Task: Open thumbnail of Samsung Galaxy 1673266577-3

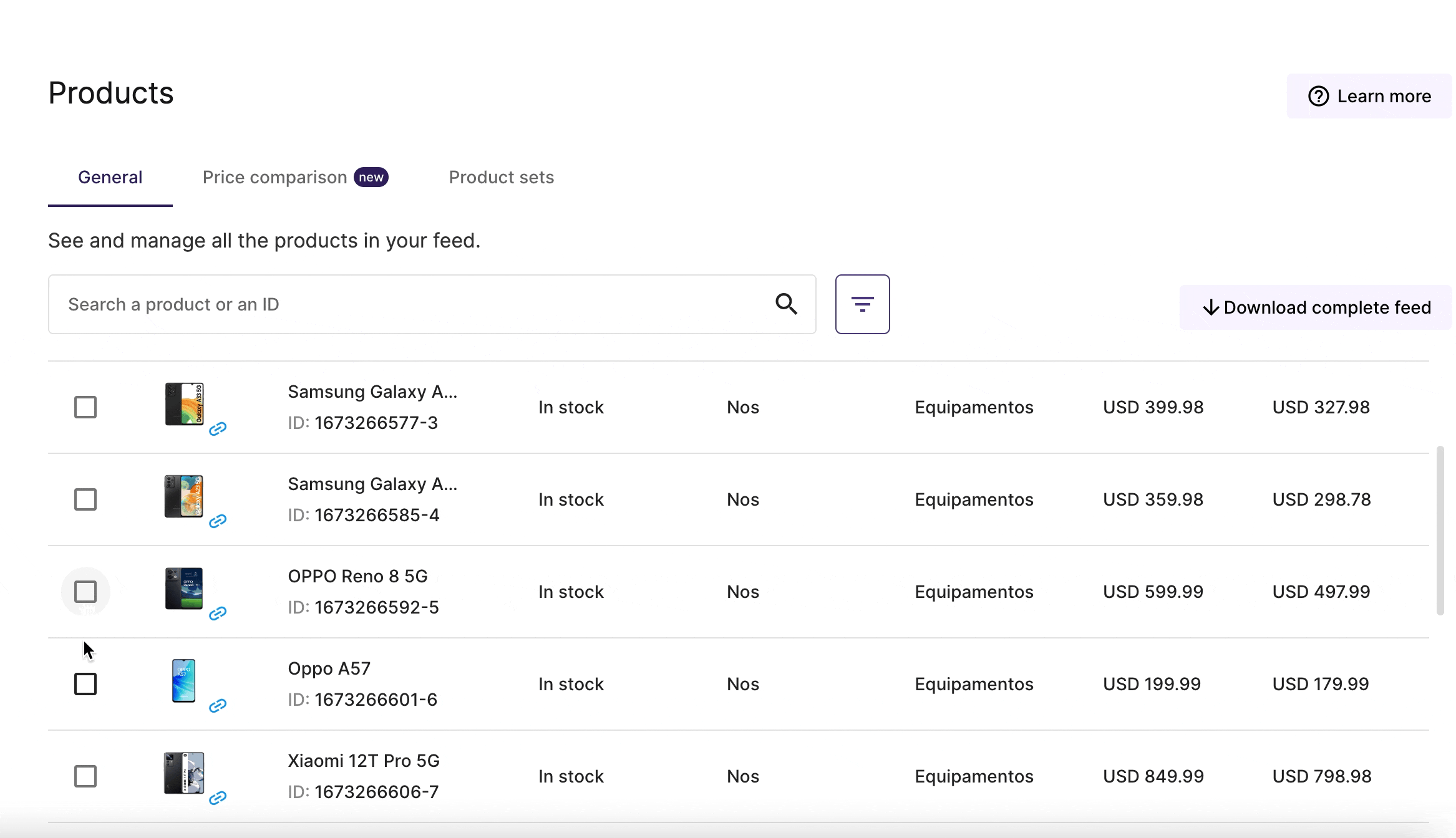Action: (x=184, y=404)
